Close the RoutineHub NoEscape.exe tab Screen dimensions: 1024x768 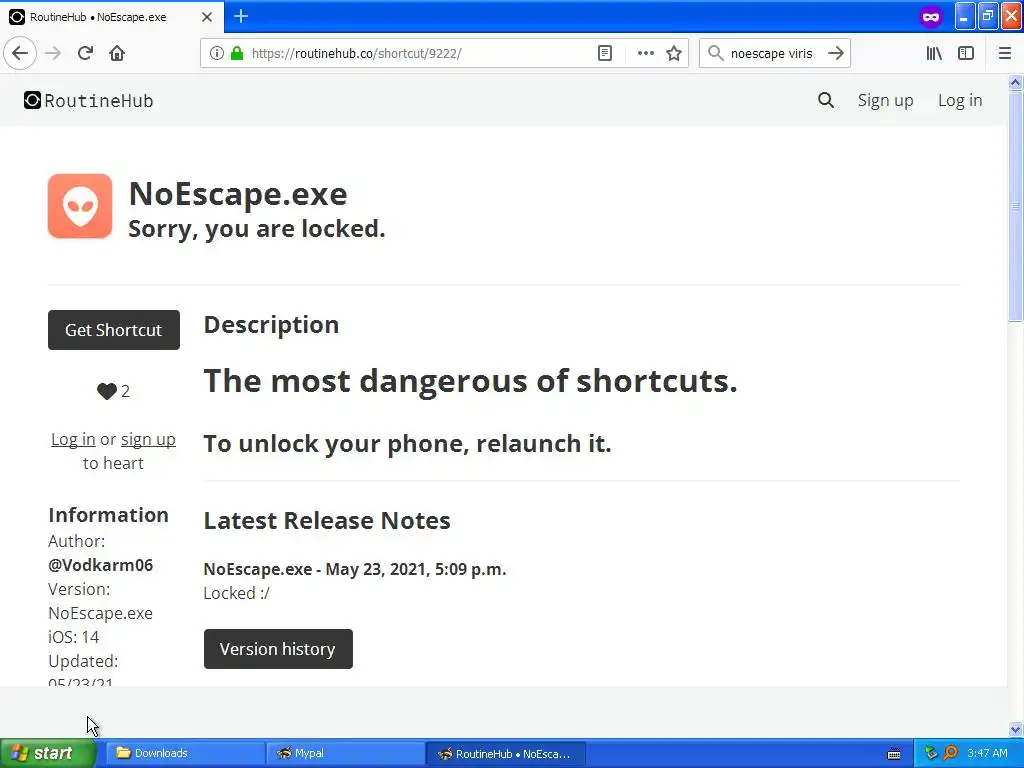pos(207,17)
